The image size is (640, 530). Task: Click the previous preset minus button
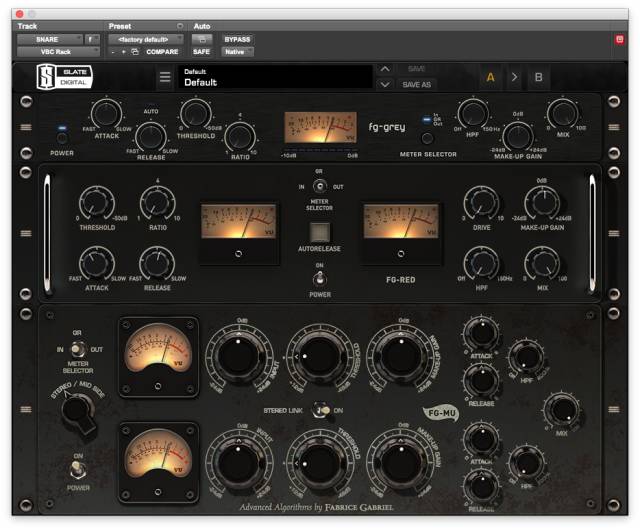click(113, 52)
